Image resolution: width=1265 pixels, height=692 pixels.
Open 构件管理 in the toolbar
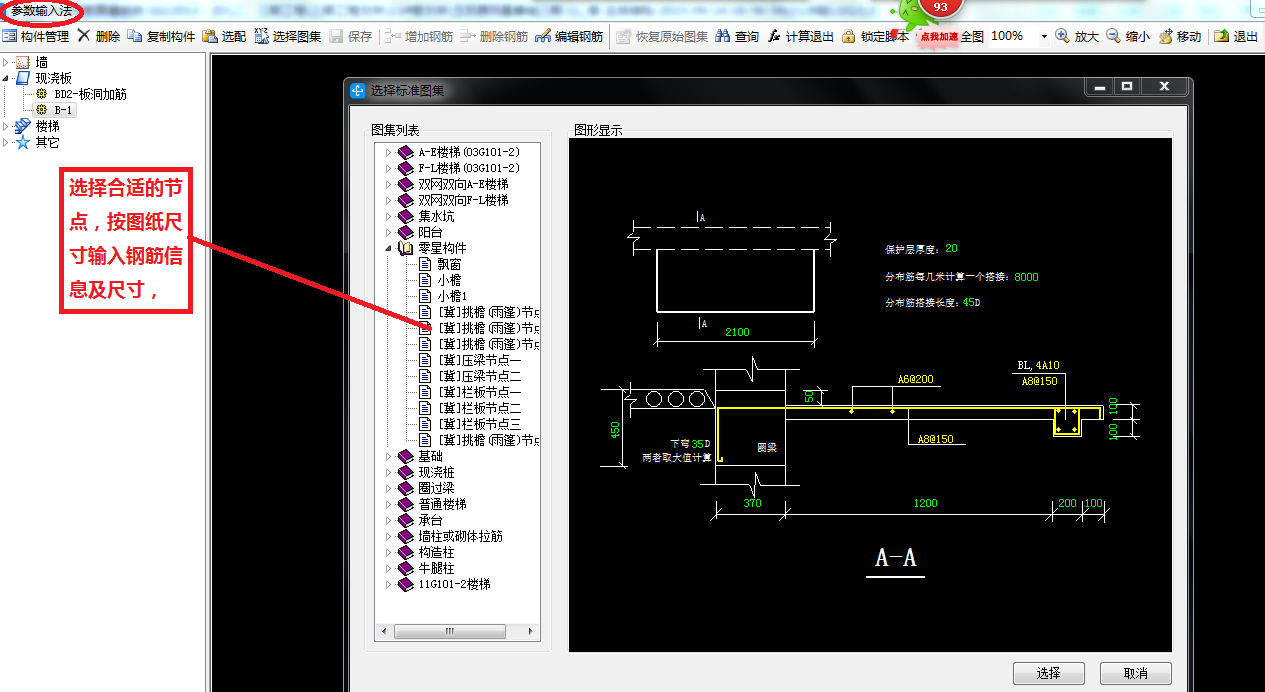(x=36, y=36)
